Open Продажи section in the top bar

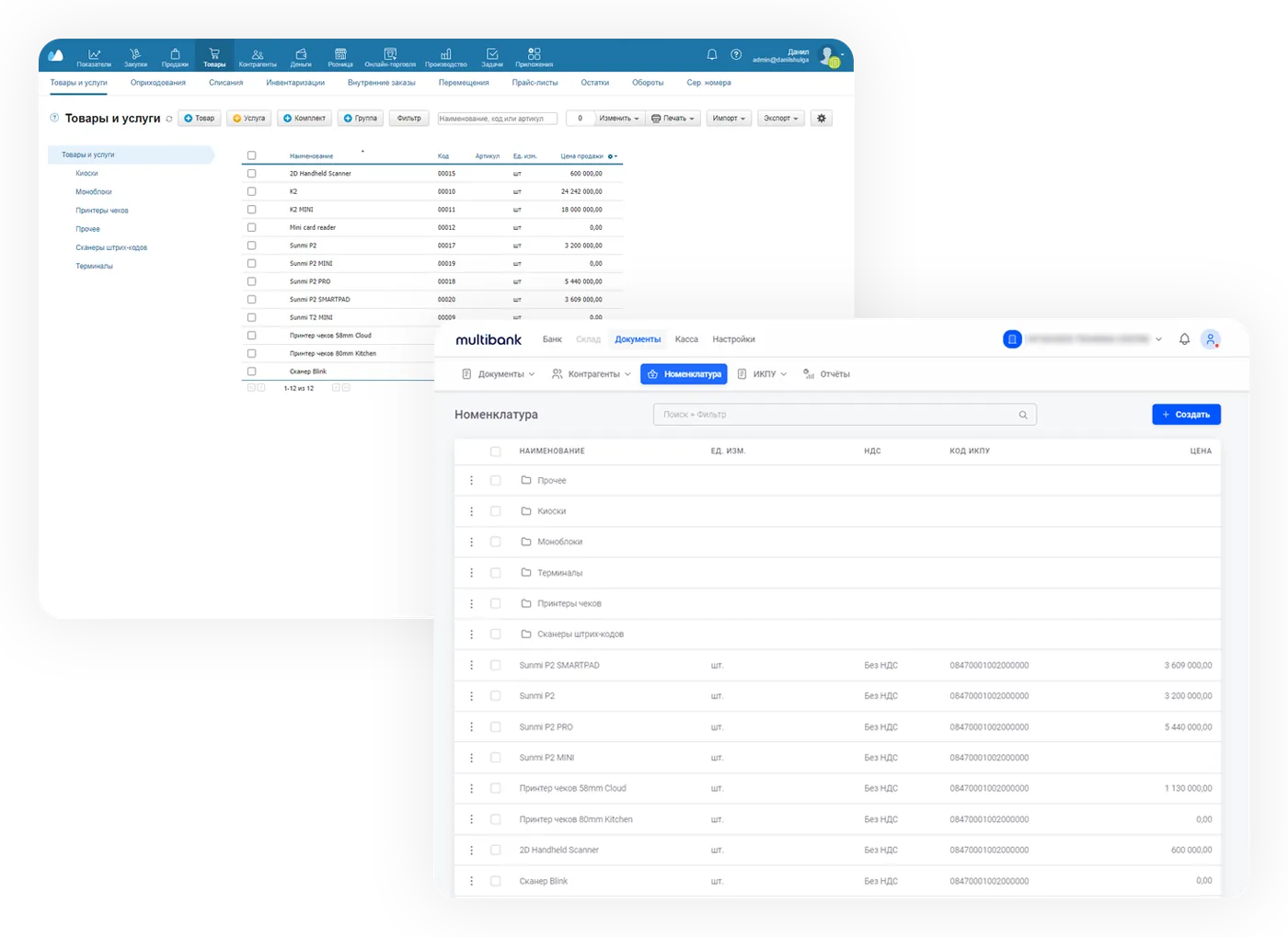pos(175,57)
